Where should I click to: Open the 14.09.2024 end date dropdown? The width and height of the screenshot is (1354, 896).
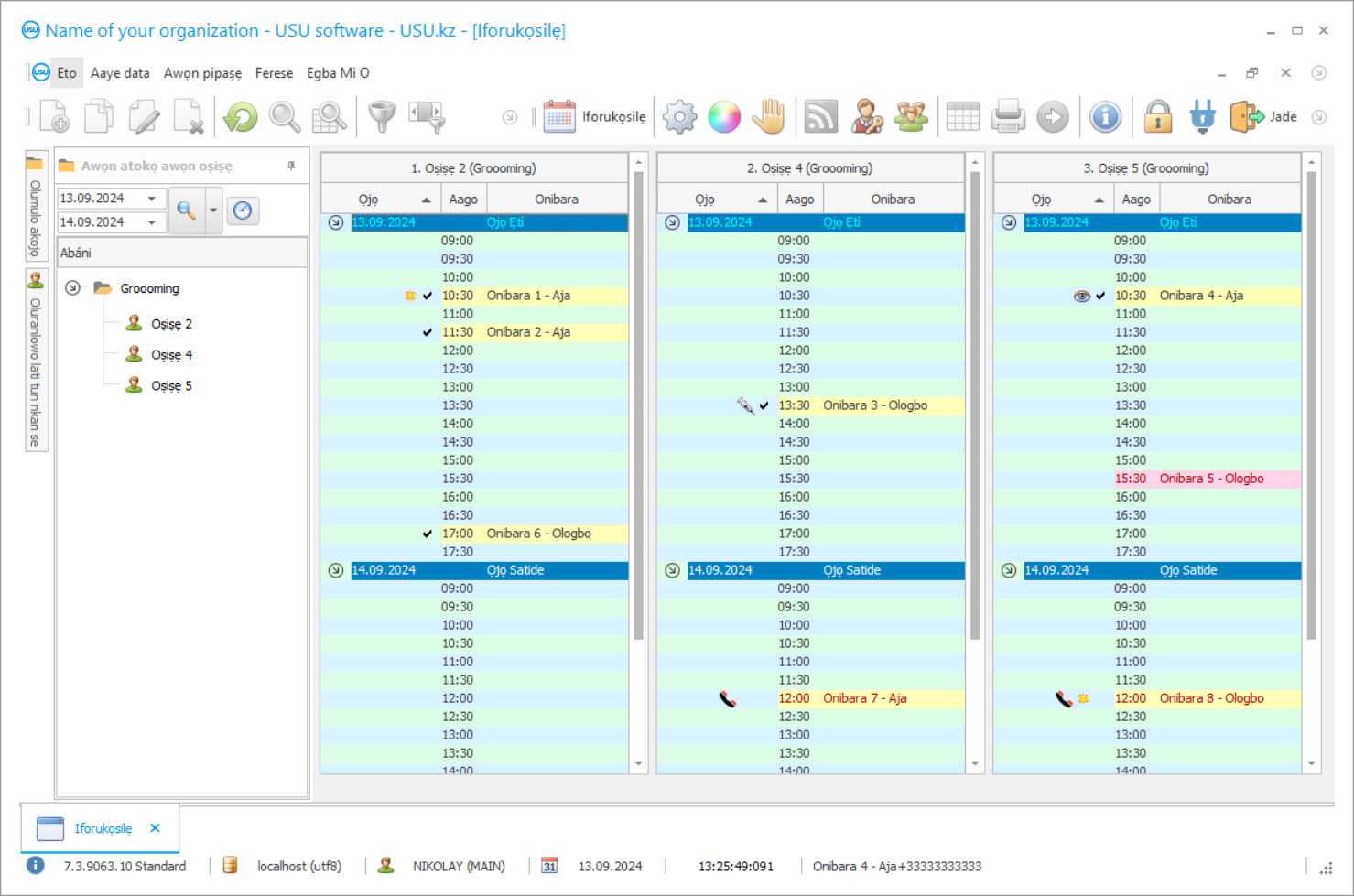click(151, 222)
